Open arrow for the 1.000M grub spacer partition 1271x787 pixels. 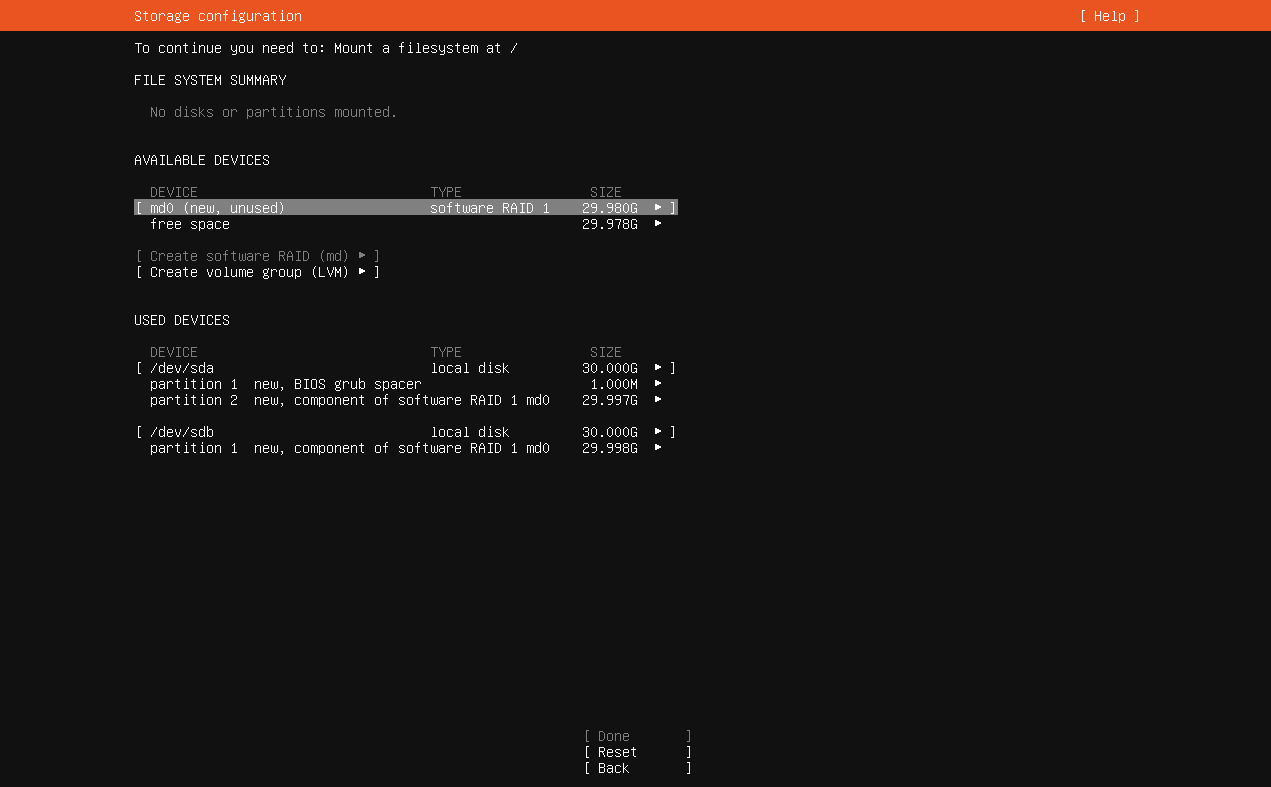658,384
